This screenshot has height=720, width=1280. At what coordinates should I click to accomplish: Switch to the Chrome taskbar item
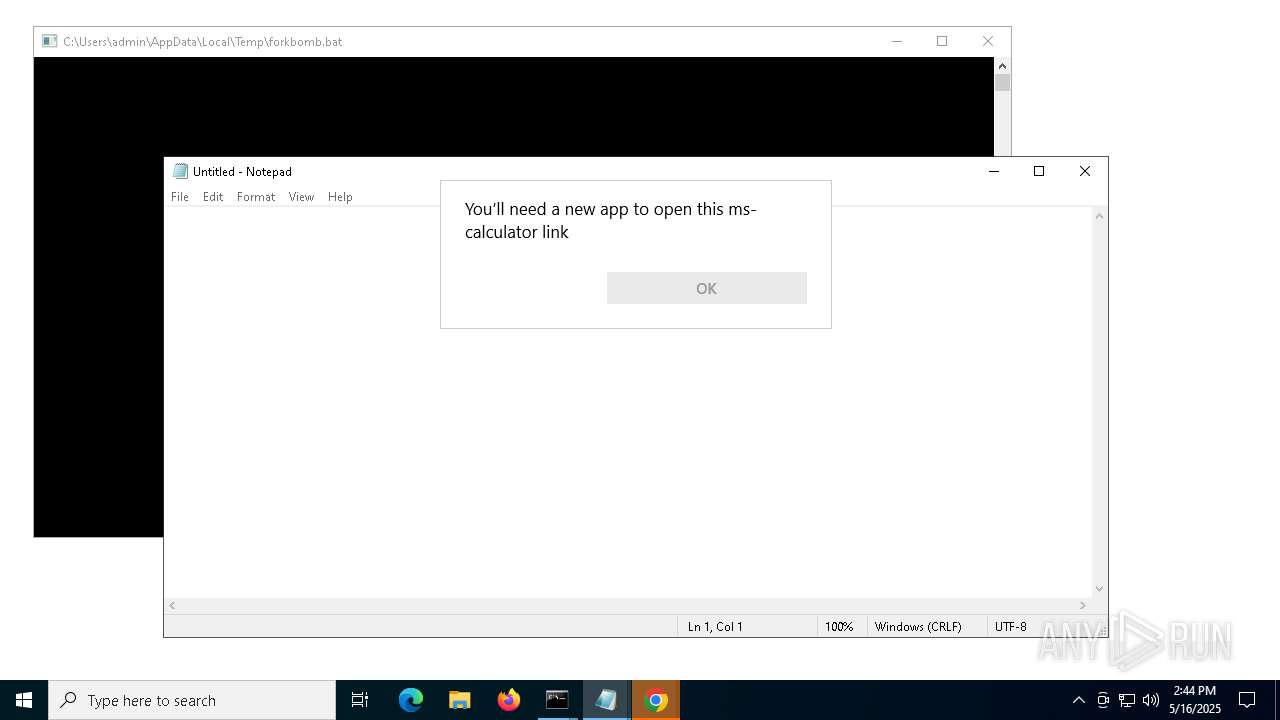pos(656,700)
